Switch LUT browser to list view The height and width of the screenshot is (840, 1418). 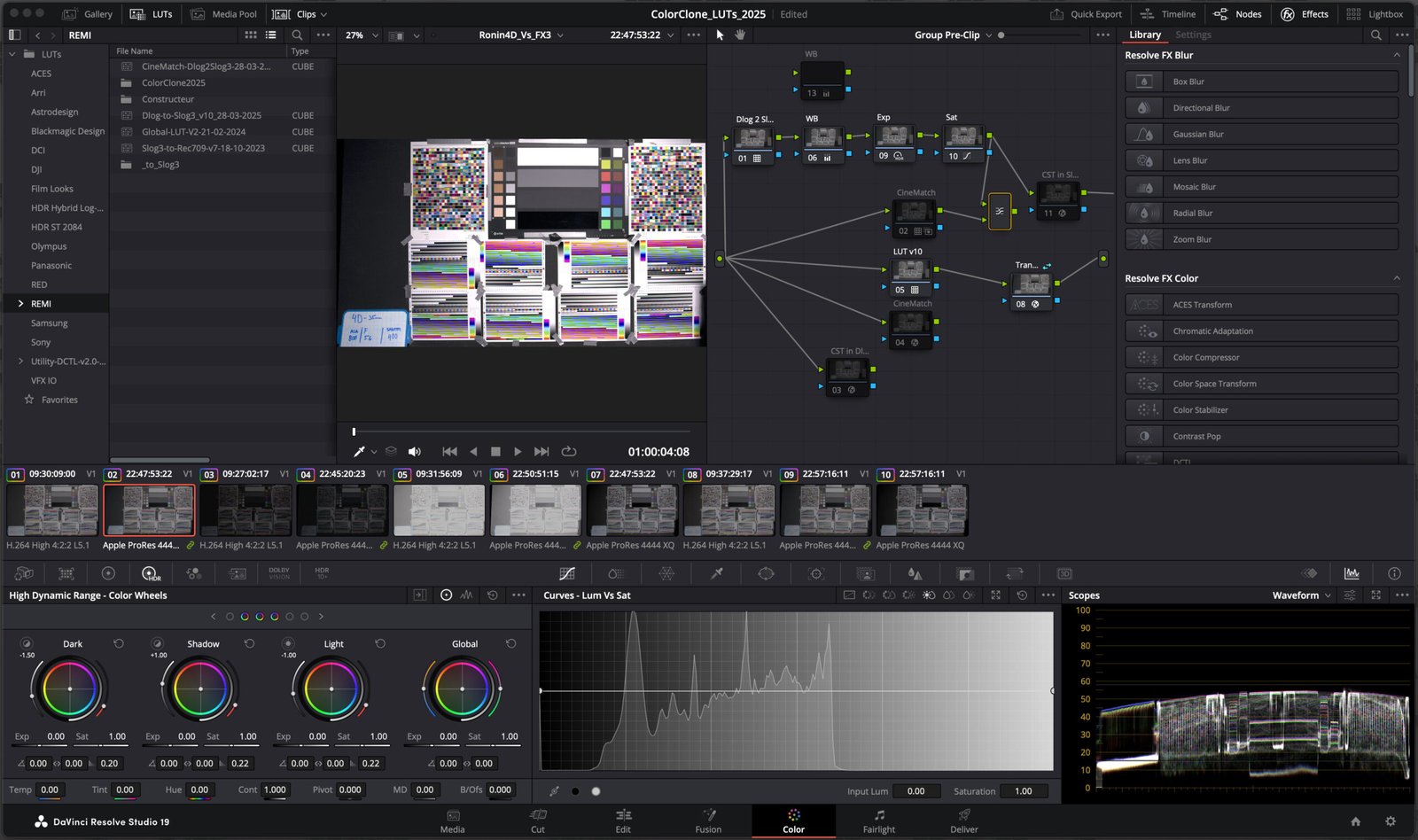270,35
